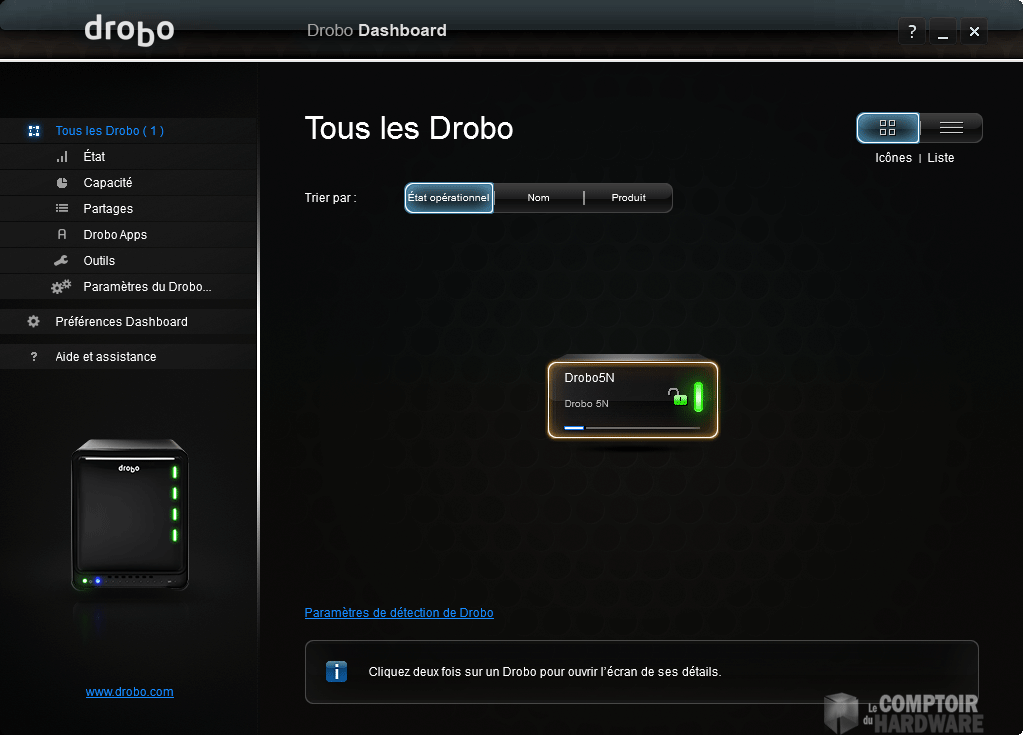Click the Tous les Drobo grid icon
The image size is (1023, 735).
point(34,131)
